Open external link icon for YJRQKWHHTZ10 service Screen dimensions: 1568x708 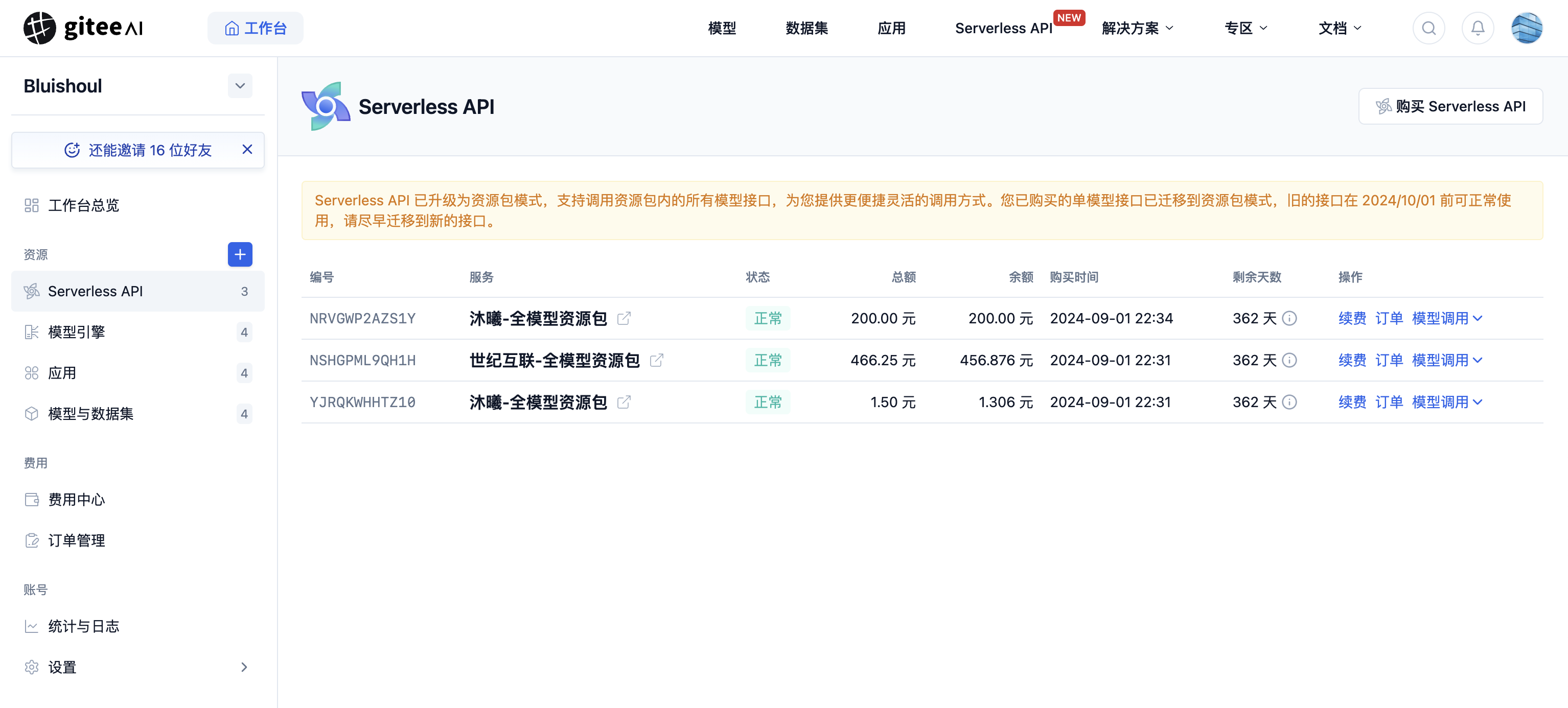624,402
